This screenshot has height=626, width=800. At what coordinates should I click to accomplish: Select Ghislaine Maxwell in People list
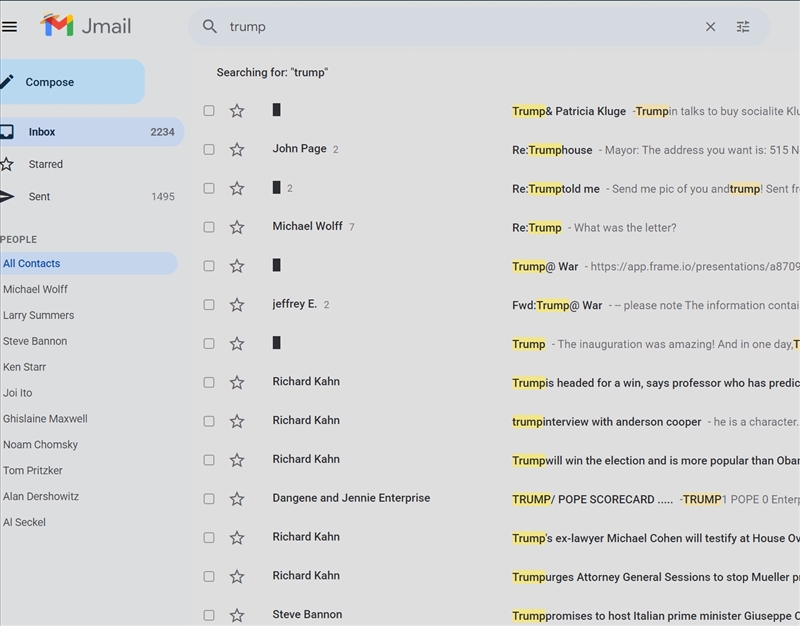[x=45, y=419]
